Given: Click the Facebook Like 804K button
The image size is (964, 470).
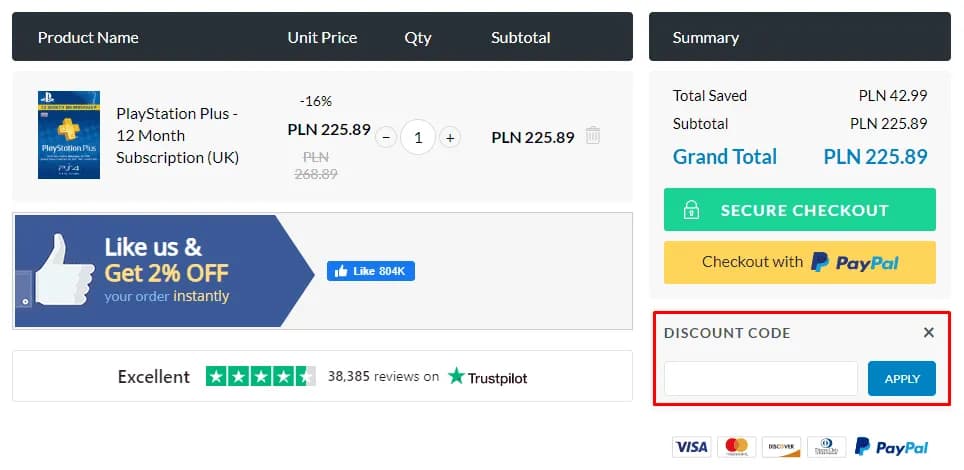Looking at the screenshot, I should tap(370, 271).
